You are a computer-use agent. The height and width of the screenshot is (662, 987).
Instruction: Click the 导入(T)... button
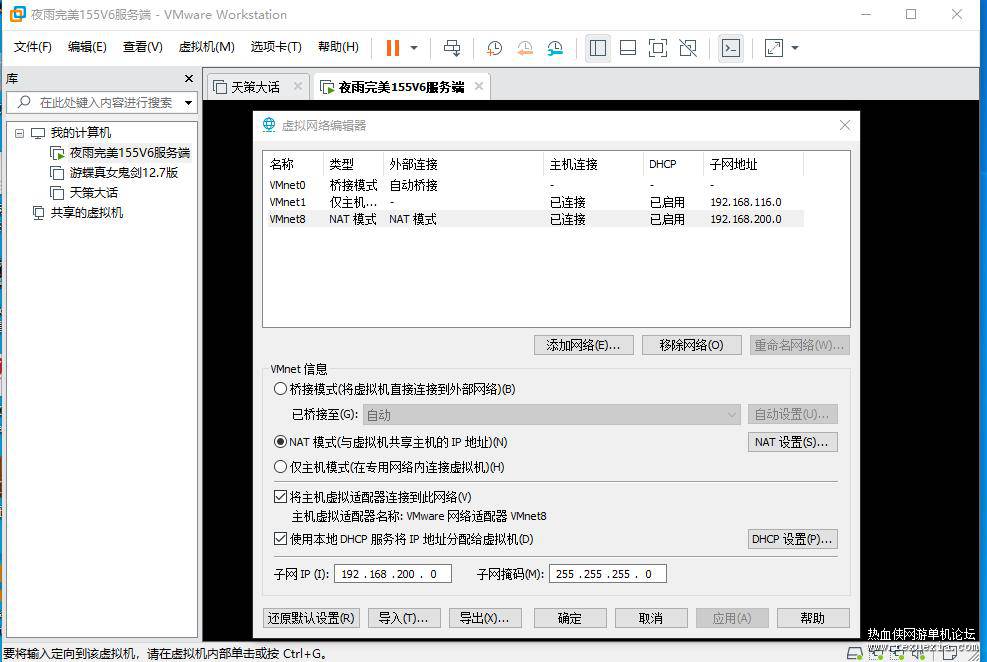tap(403, 618)
